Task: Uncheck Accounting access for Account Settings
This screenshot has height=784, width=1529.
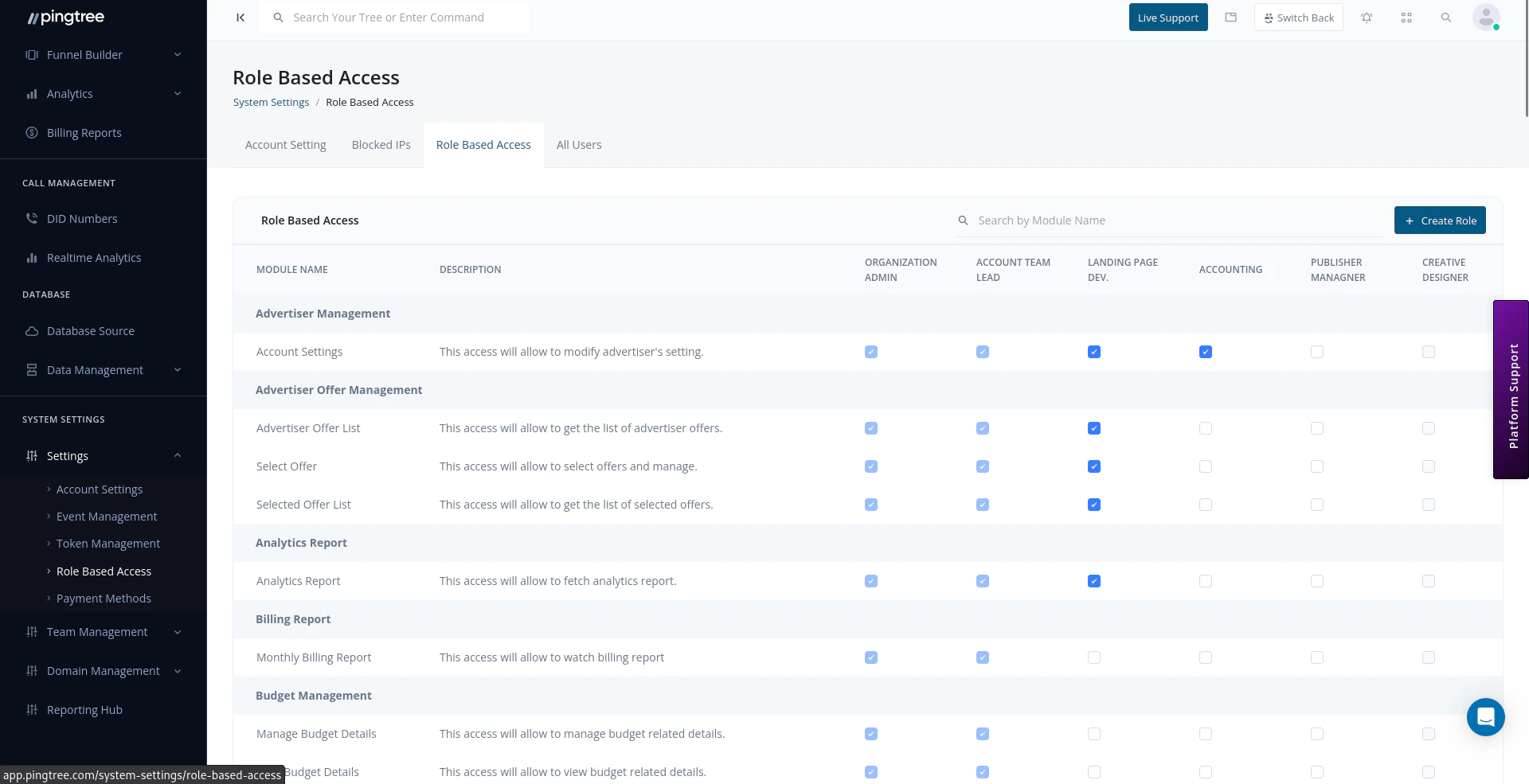Action: coord(1205,351)
